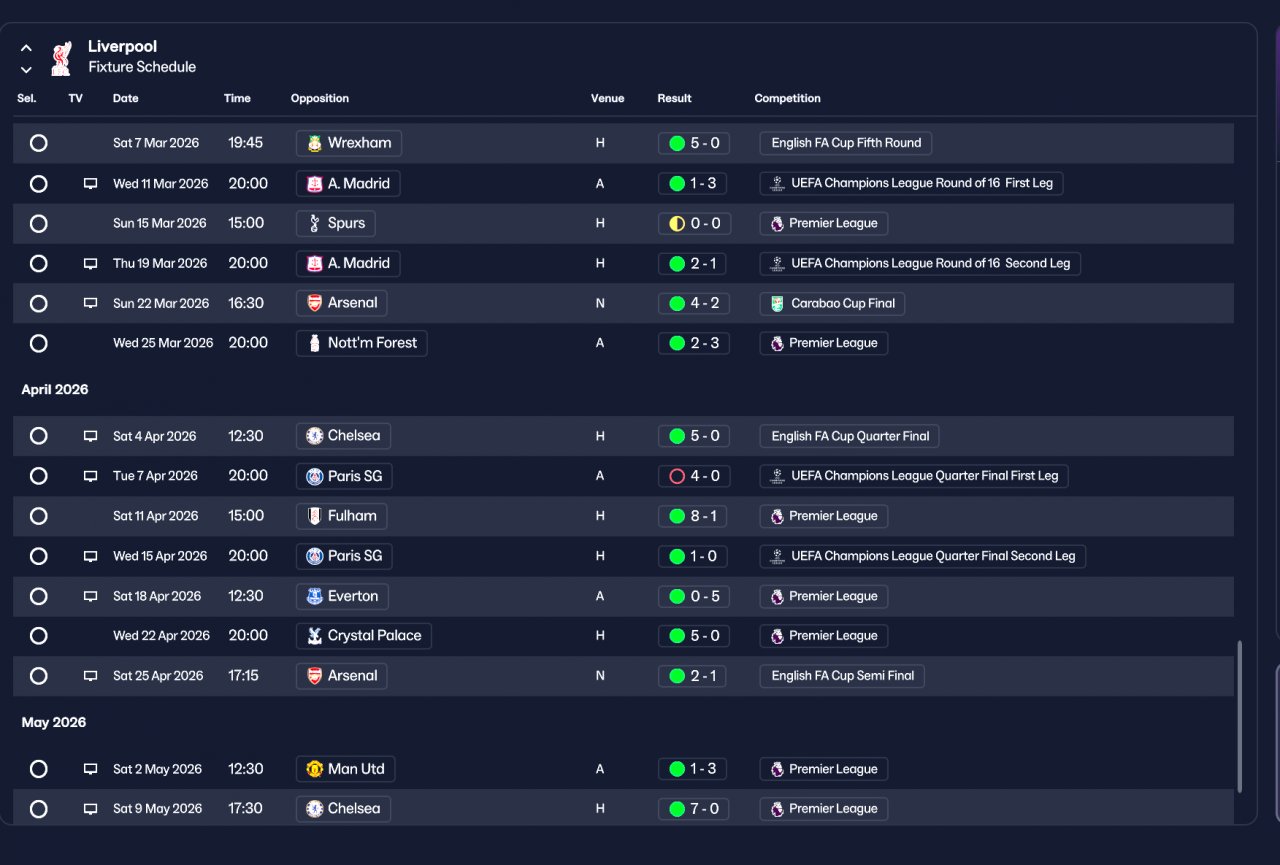Open the 8 - 1 result against Fulham

point(694,516)
